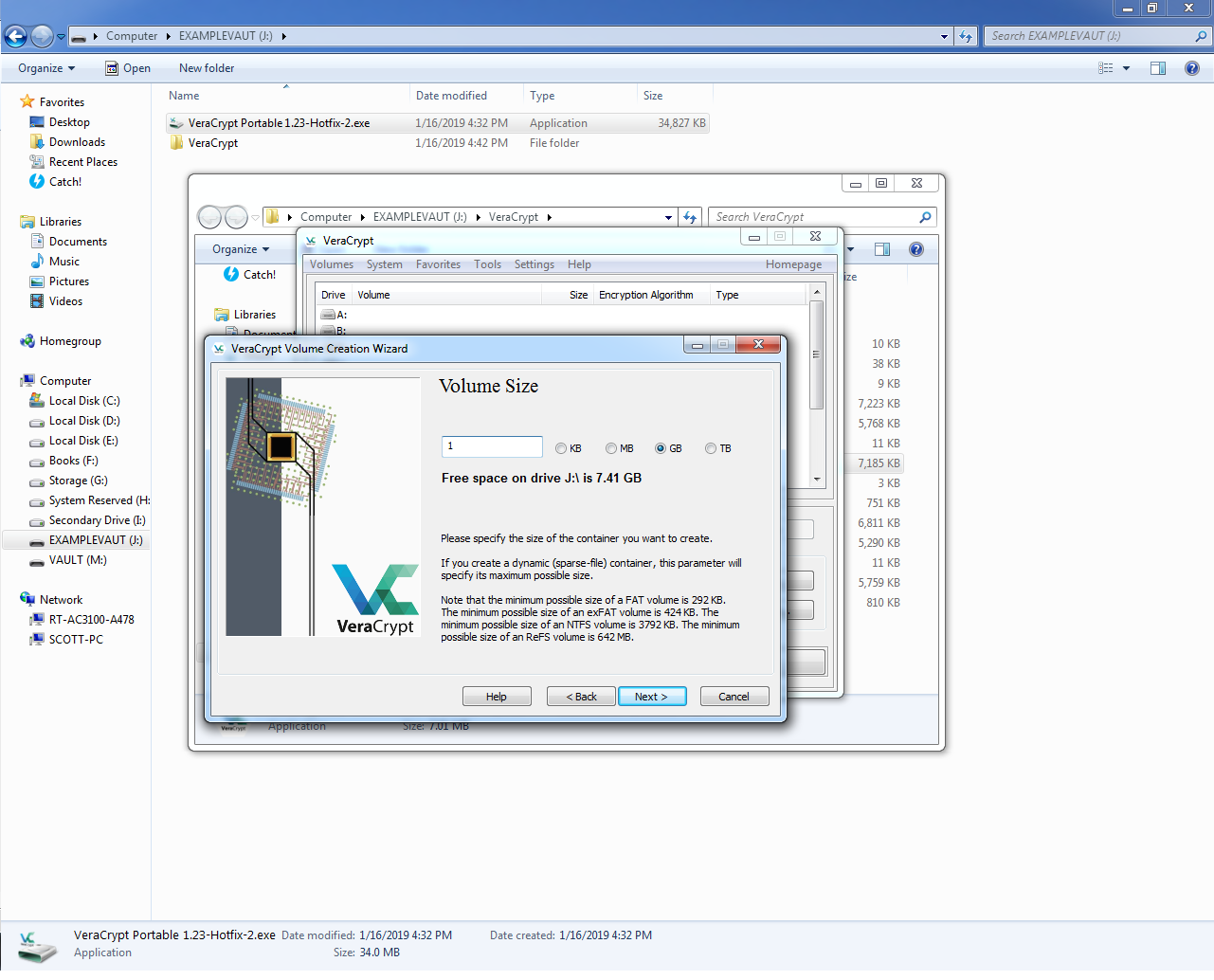This screenshot has width=1214, height=980.
Task: Open the Volumes menu in VeraCrypt window
Action: [x=332, y=264]
